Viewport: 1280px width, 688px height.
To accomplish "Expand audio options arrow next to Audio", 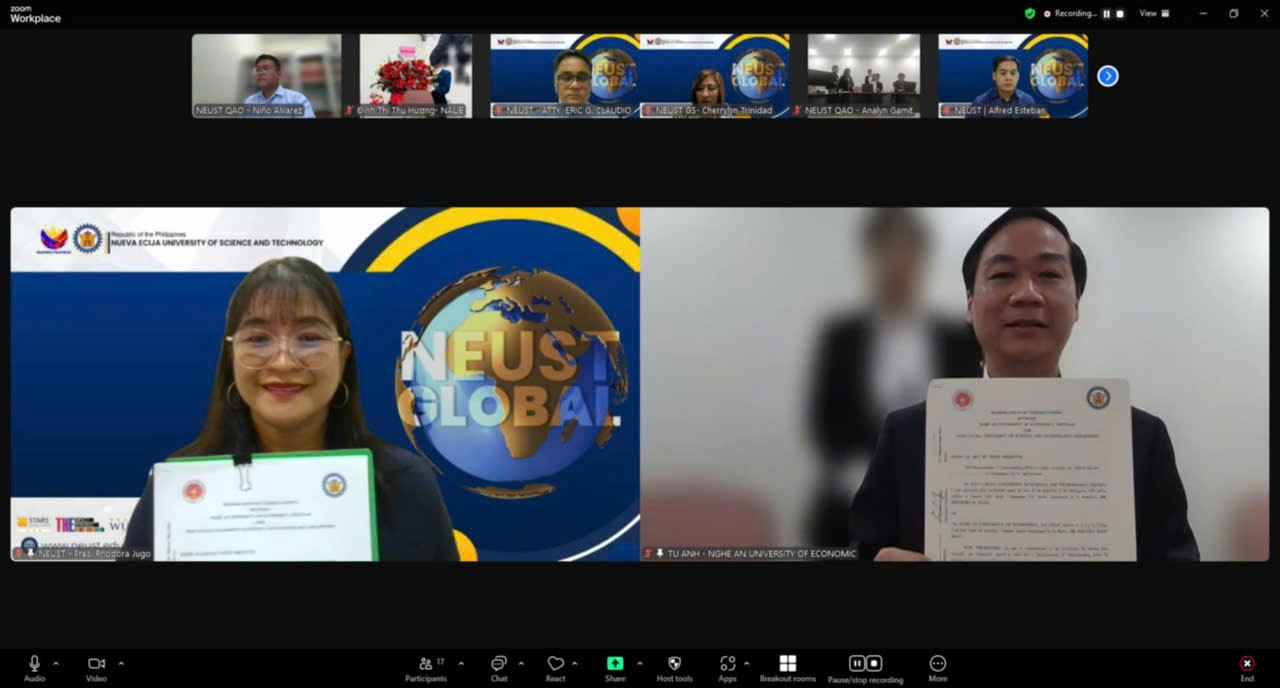I will 56,663.
